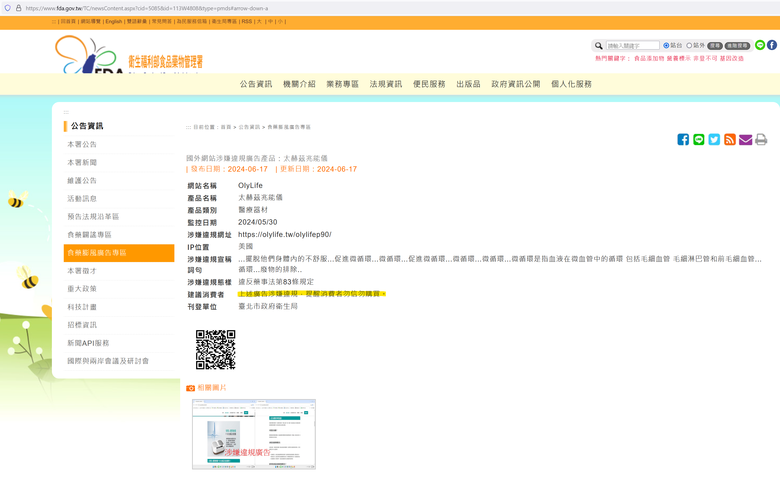Image resolution: width=780 pixels, height=480 pixels.
Task: Open related image thumbnail 涉嫌違規廣告
Action: 254,434
